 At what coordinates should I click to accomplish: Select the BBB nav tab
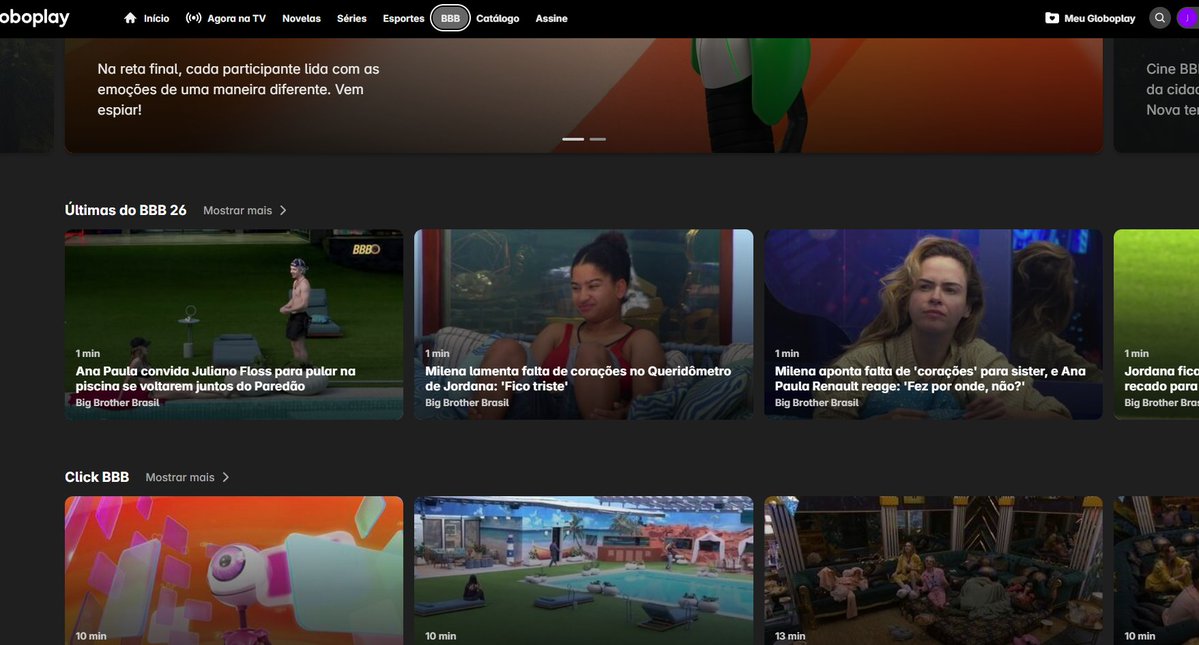pos(450,18)
